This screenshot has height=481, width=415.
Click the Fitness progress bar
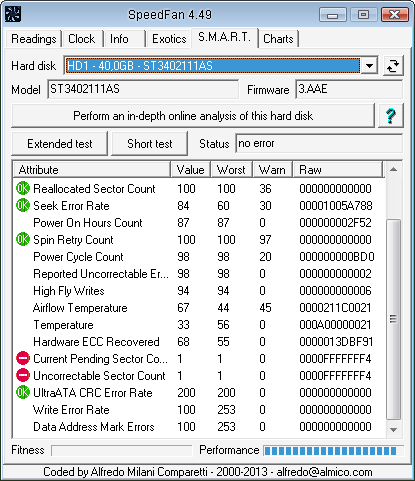122,451
